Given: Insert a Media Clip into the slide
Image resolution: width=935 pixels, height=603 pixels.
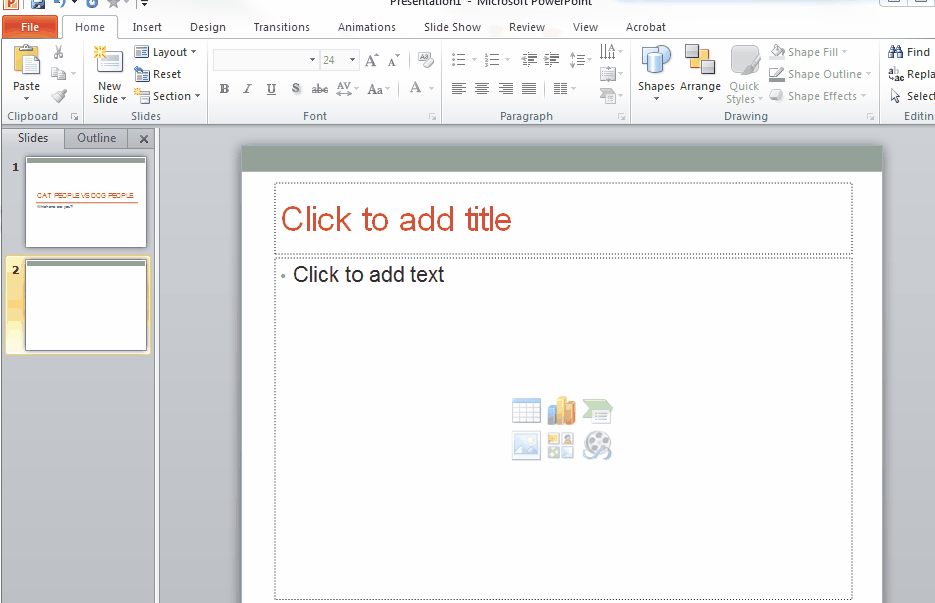Looking at the screenshot, I should [x=596, y=446].
